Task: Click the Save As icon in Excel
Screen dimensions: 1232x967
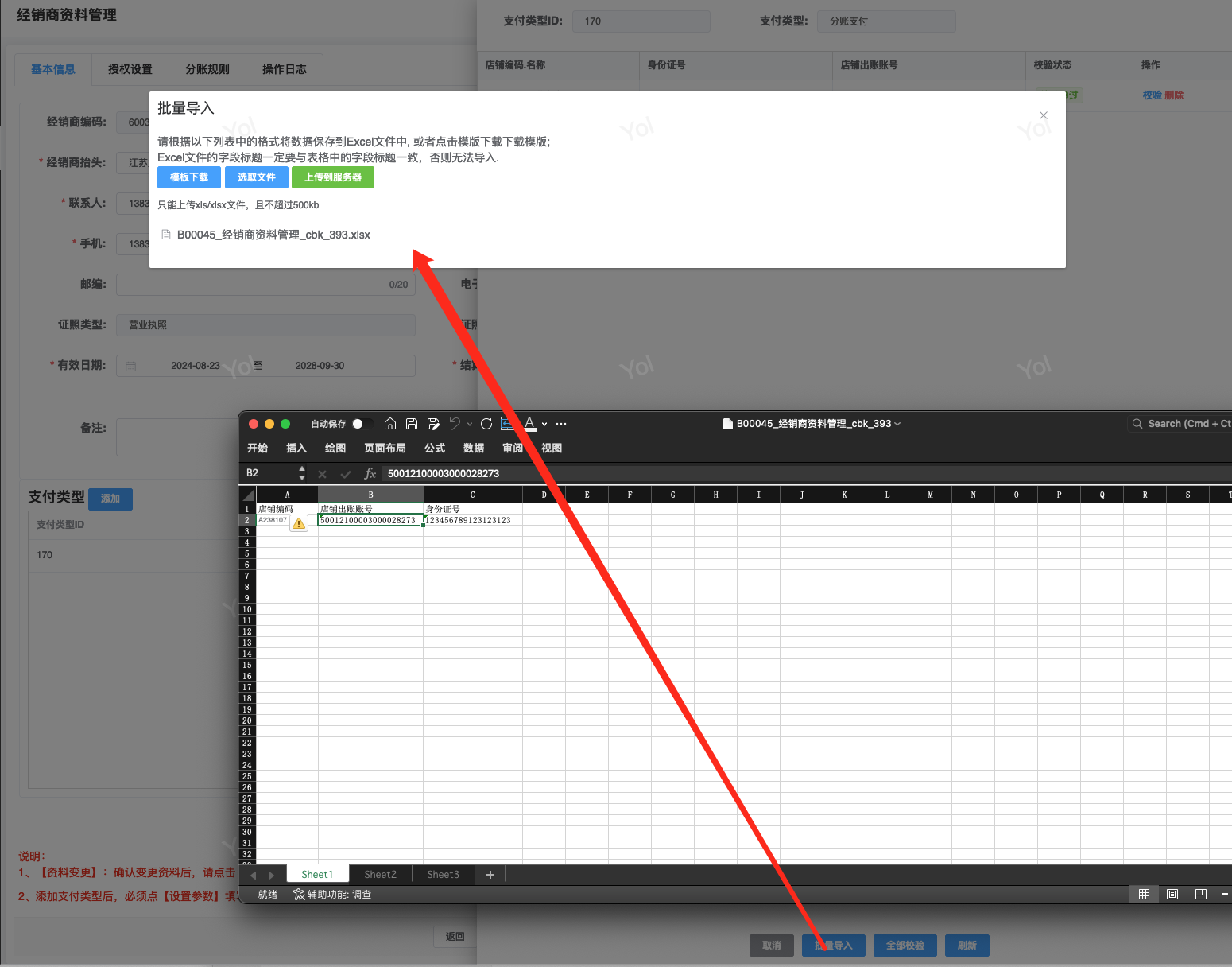Action: click(433, 424)
